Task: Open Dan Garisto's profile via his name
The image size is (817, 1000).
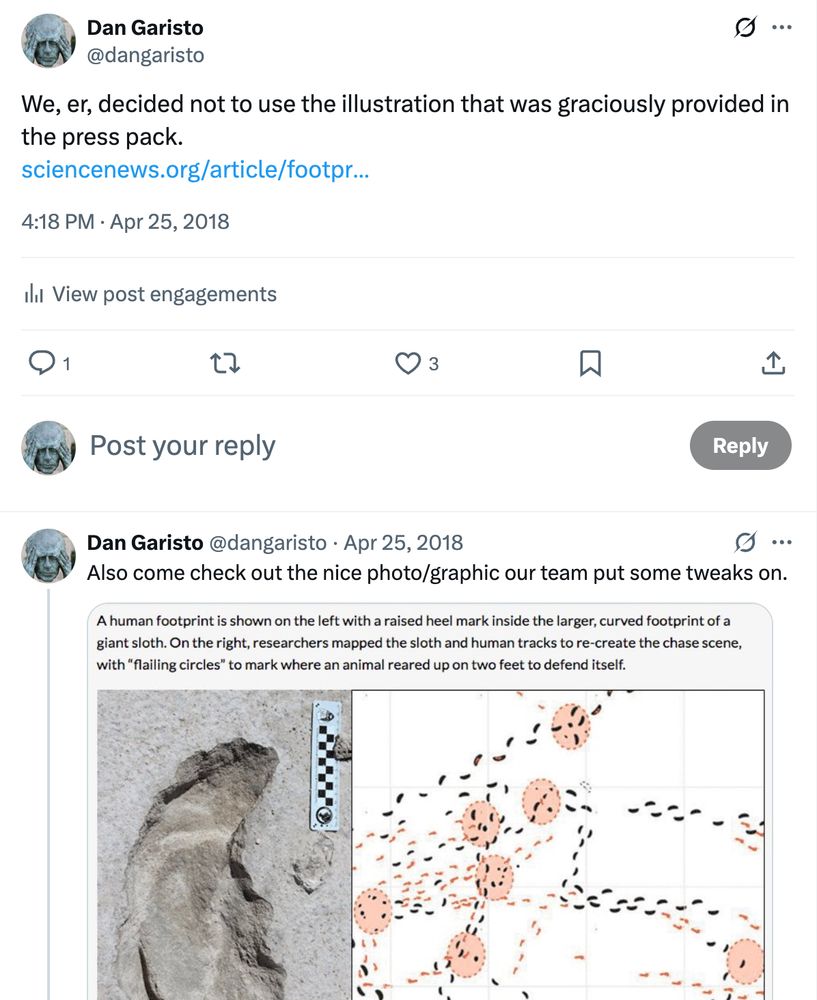Action: 145,27
